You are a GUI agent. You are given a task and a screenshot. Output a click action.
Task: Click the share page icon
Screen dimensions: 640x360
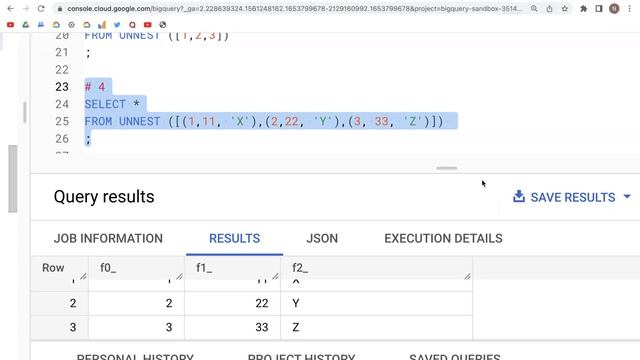pyautogui.click(x=549, y=9)
